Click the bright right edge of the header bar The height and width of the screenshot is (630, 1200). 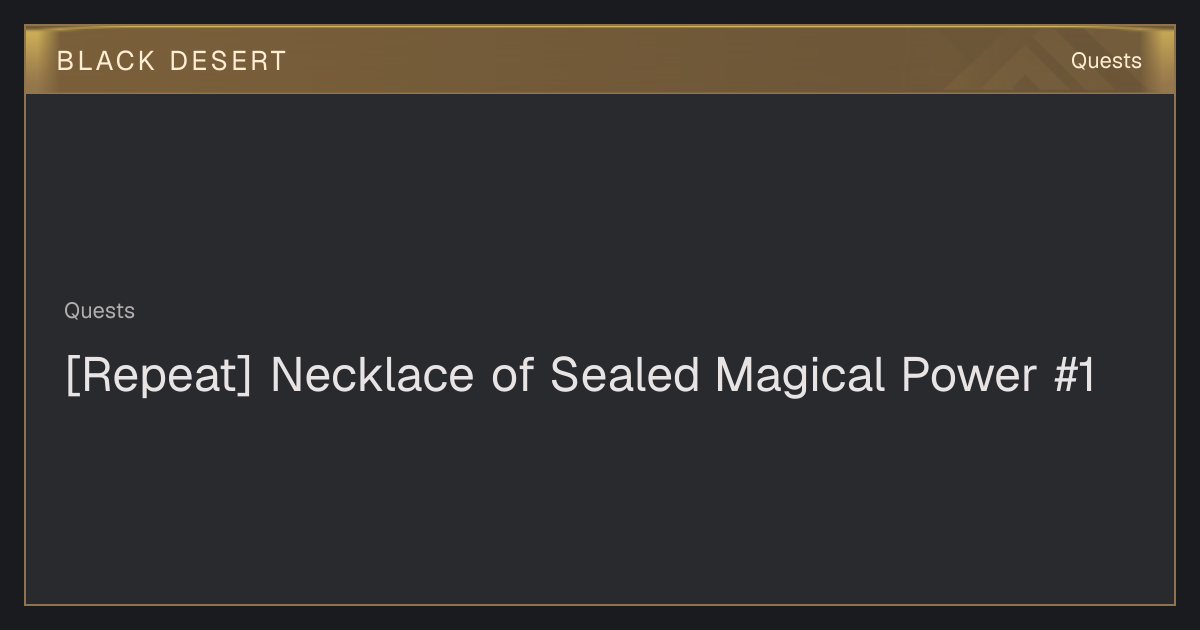1164,60
